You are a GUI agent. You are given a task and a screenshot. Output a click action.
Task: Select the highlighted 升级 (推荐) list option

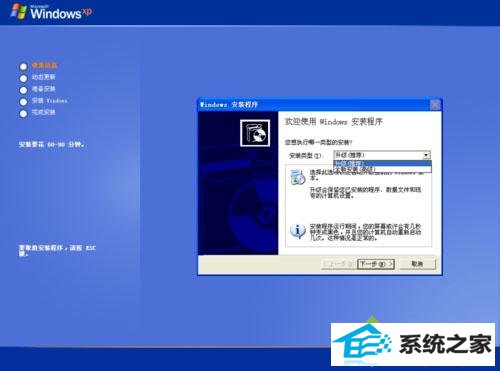coord(382,163)
